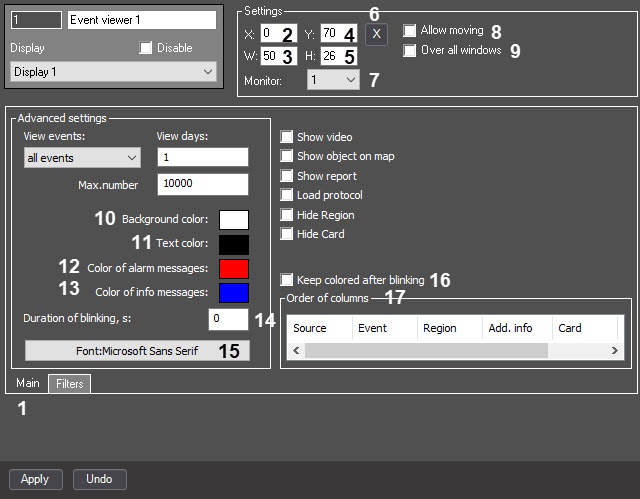Enable the Allow moving checkbox
The width and height of the screenshot is (640, 499).
[x=410, y=31]
